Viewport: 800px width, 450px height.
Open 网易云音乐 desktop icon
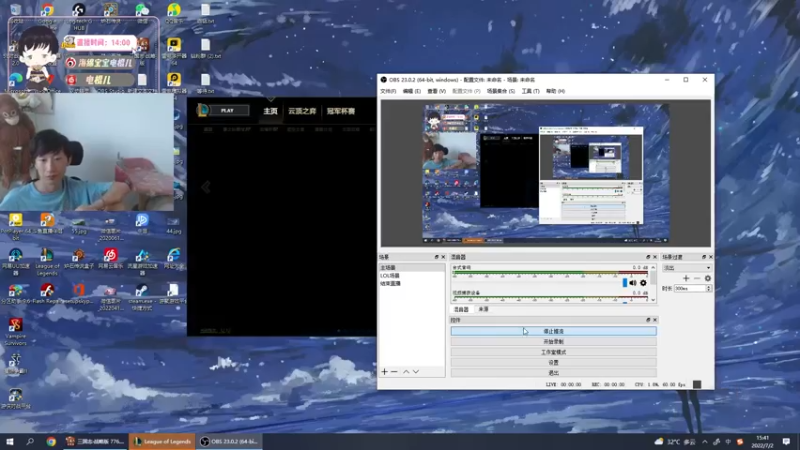[110, 257]
